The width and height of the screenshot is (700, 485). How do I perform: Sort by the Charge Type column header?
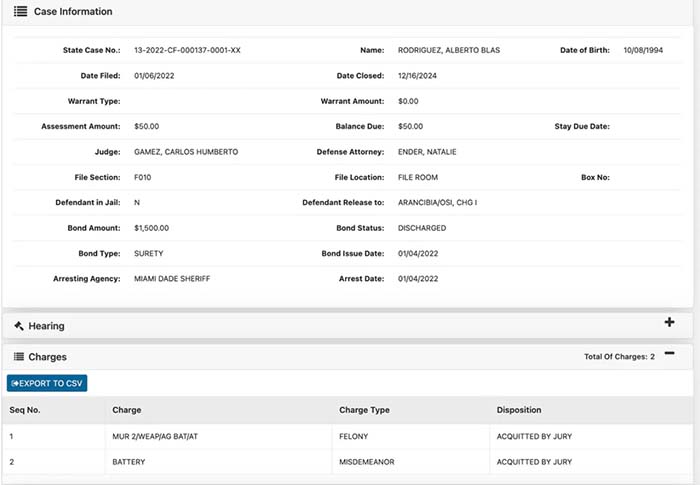pos(365,410)
